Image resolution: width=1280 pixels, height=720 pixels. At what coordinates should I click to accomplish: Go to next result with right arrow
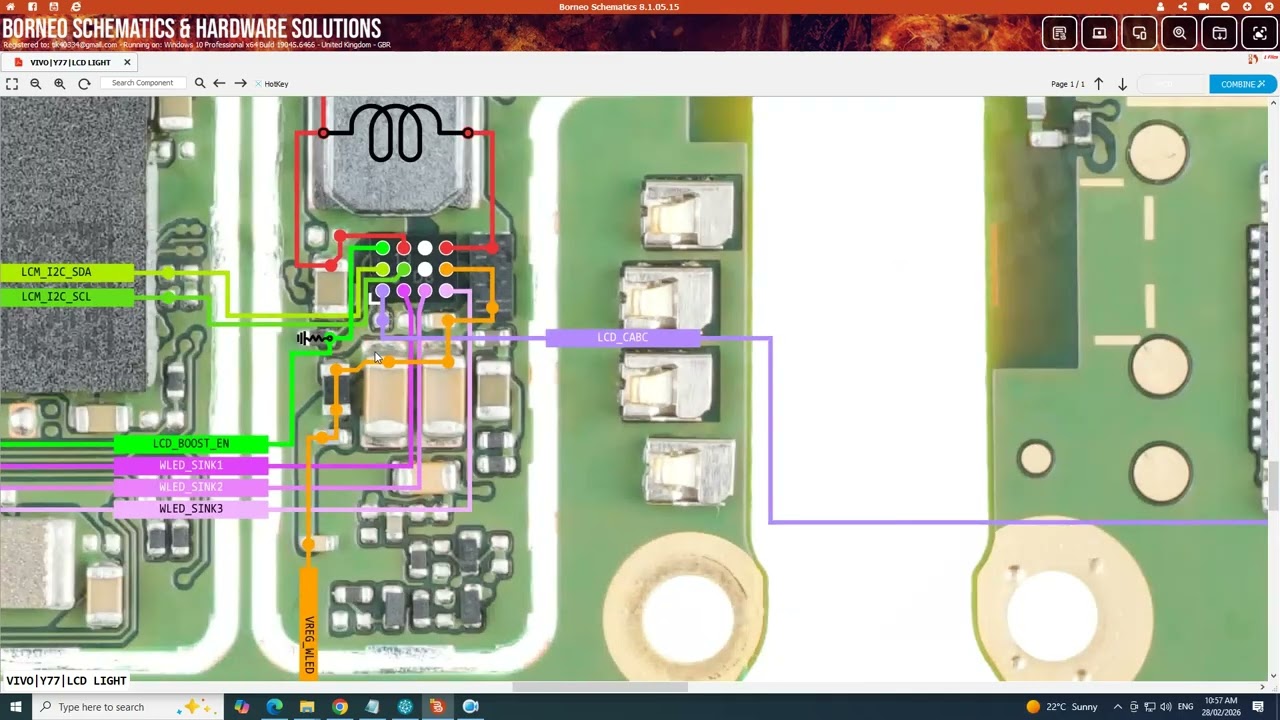[x=240, y=84]
